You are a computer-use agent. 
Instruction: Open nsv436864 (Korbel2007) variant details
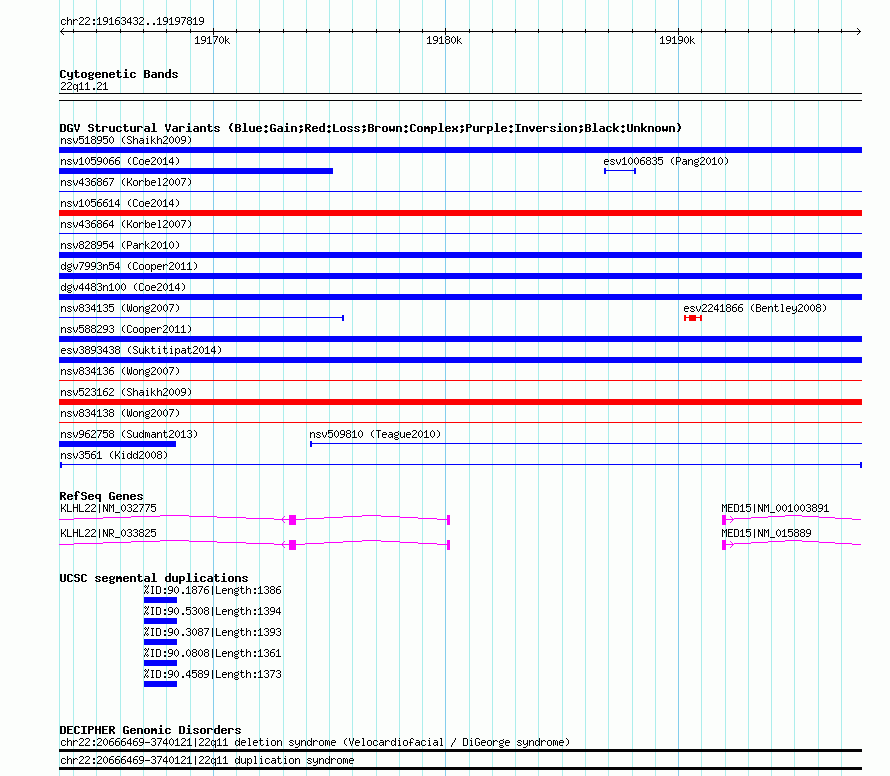126,224
